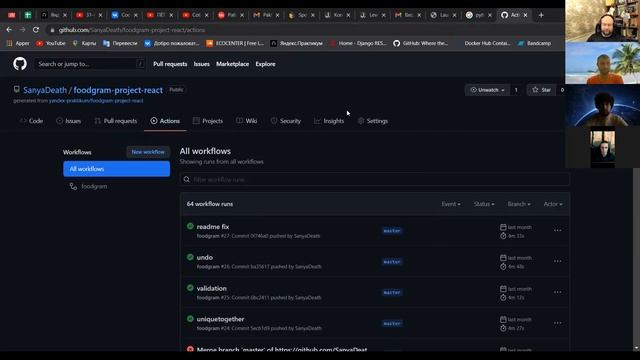Click participant thumbnail with palm trees

[x=602, y=63]
